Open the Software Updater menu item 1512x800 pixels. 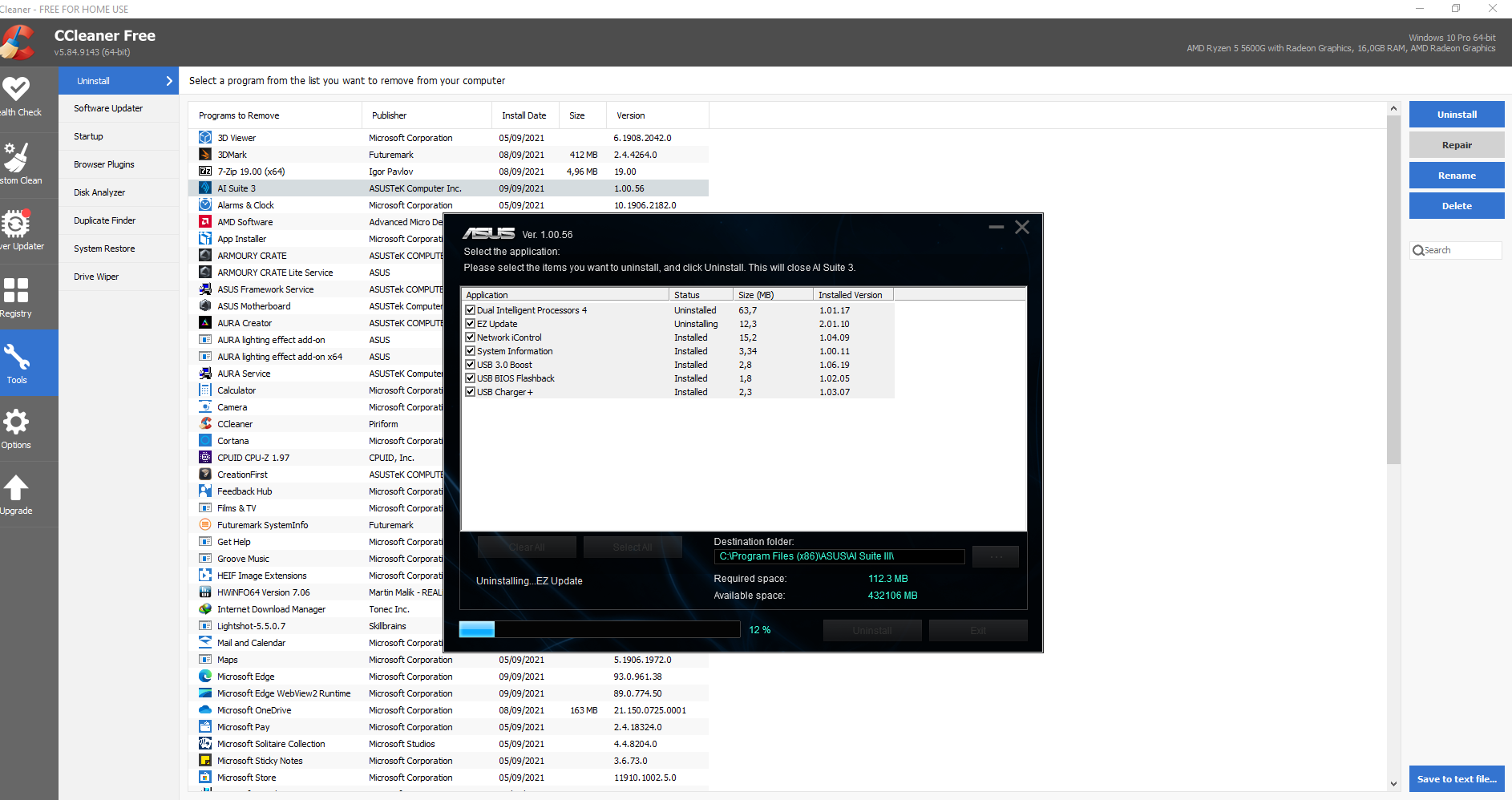[x=108, y=108]
